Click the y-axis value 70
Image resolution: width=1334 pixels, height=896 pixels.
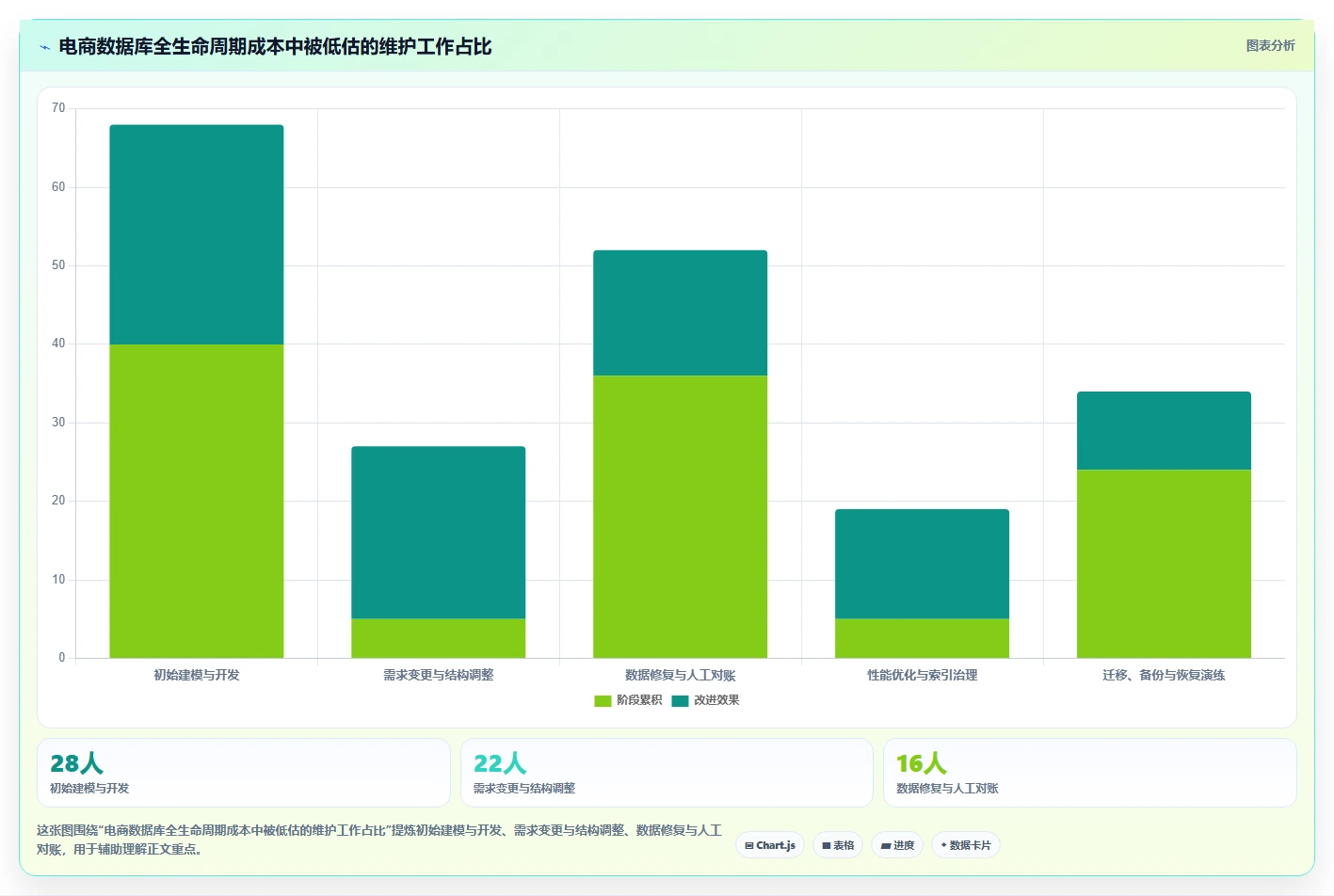point(58,108)
